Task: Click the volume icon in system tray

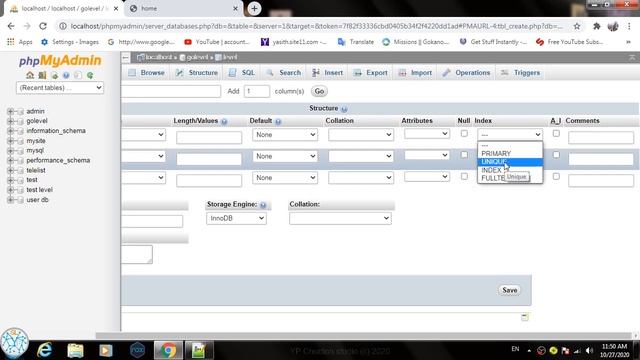Action: coord(589,350)
